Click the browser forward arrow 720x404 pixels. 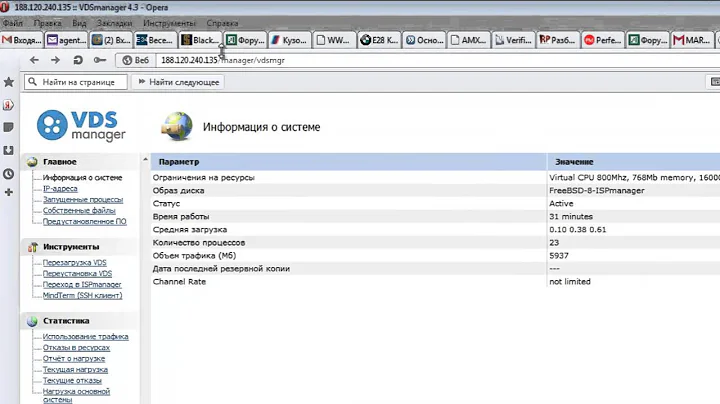(55, 60)
